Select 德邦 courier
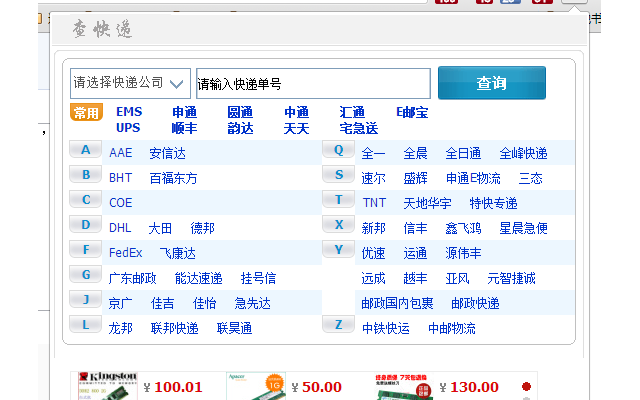This screenshot has height=400, width=640. tap(202, 228)
